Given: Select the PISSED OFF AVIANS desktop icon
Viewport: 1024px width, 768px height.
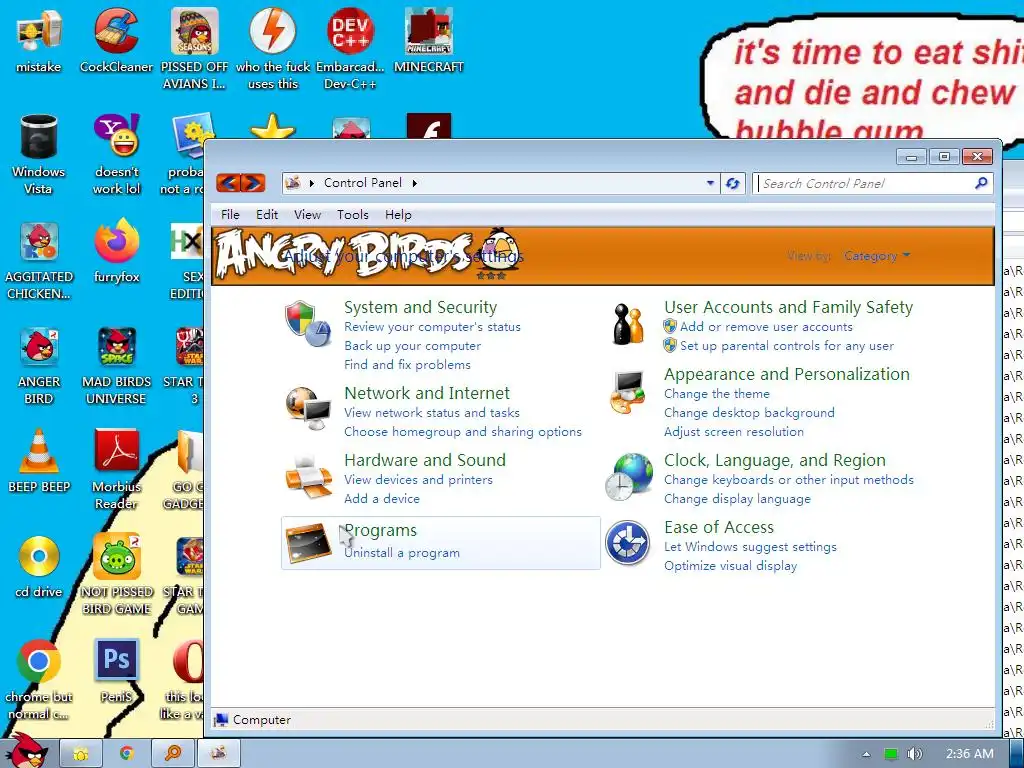Looking at the screenshot, I should (195, 31).
